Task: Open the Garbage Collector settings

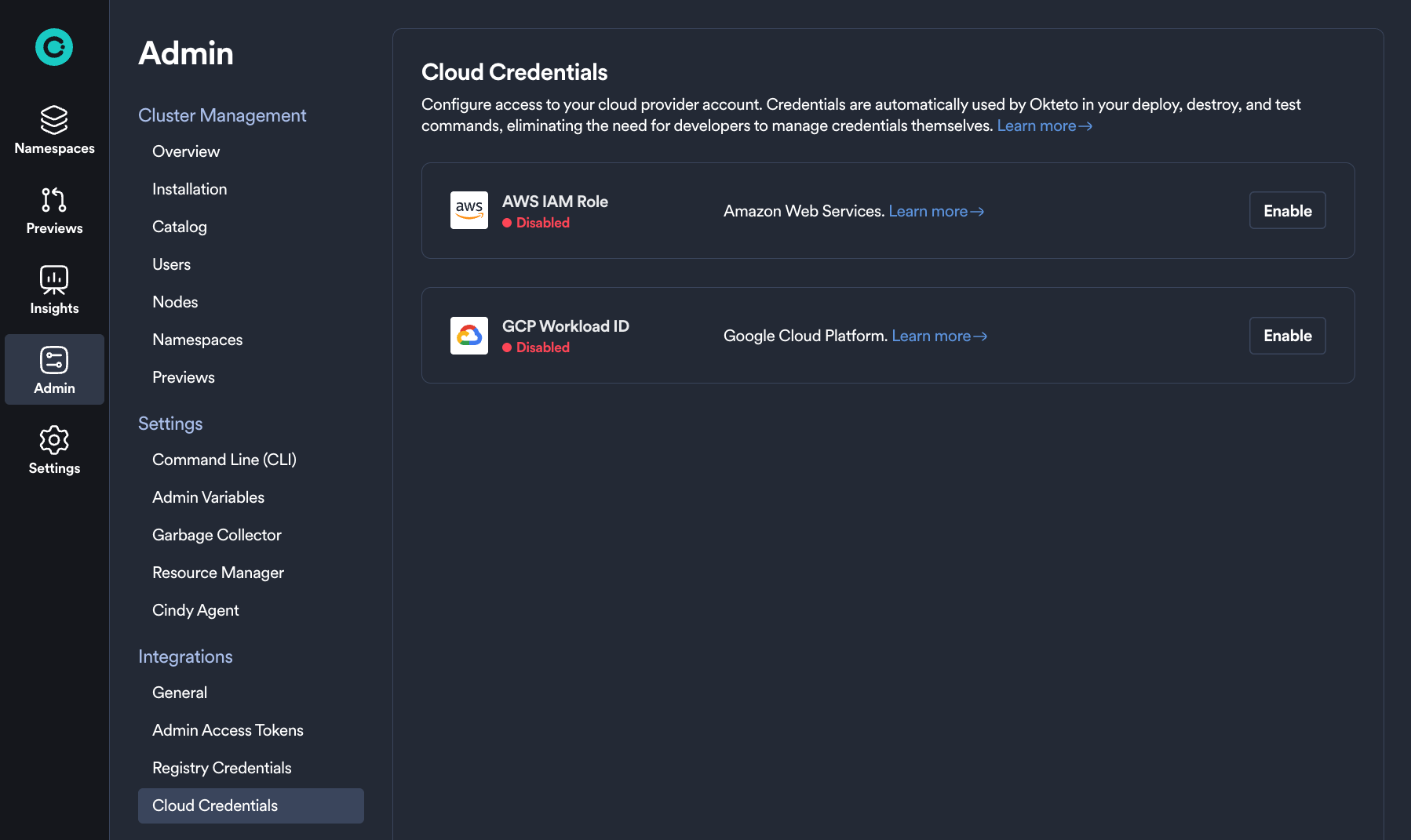Action: (x=217, y=534)
